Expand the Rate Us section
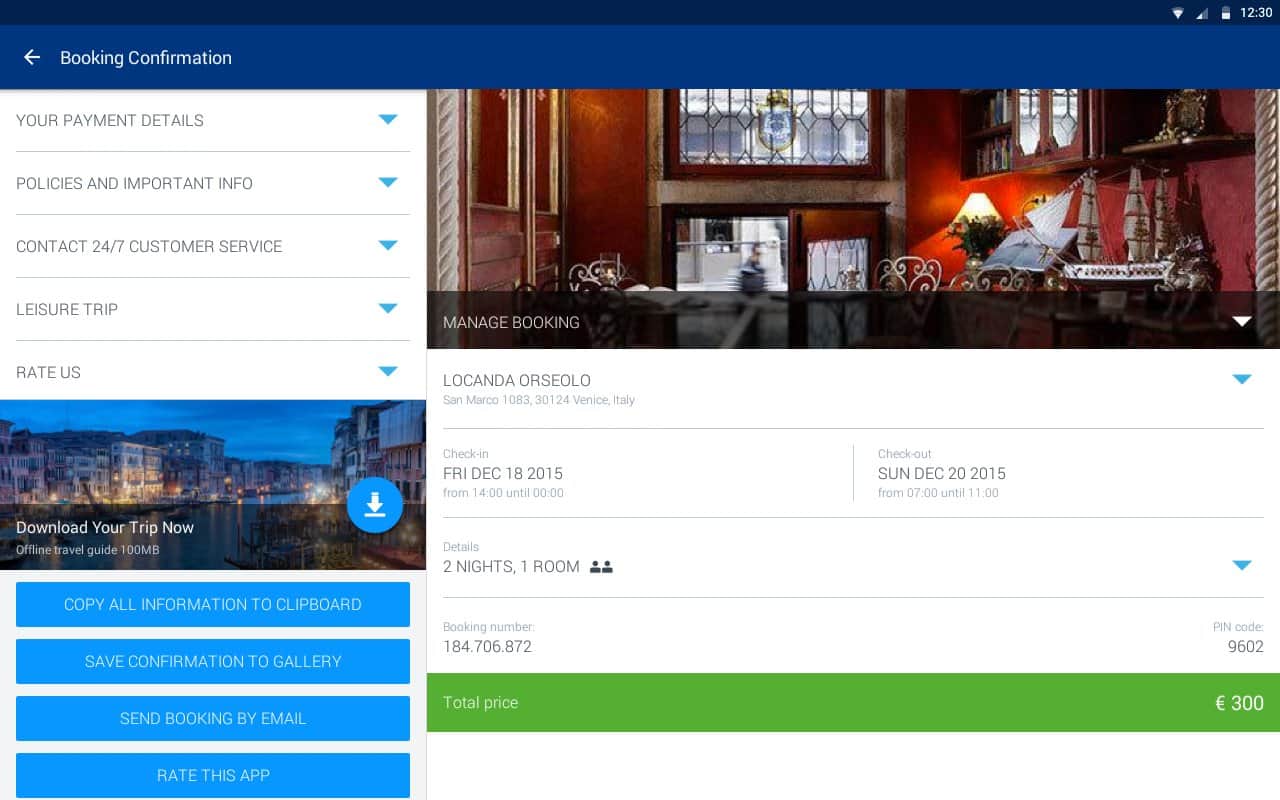This screenshot has height=800, width=1280. [x=388, y=372]
